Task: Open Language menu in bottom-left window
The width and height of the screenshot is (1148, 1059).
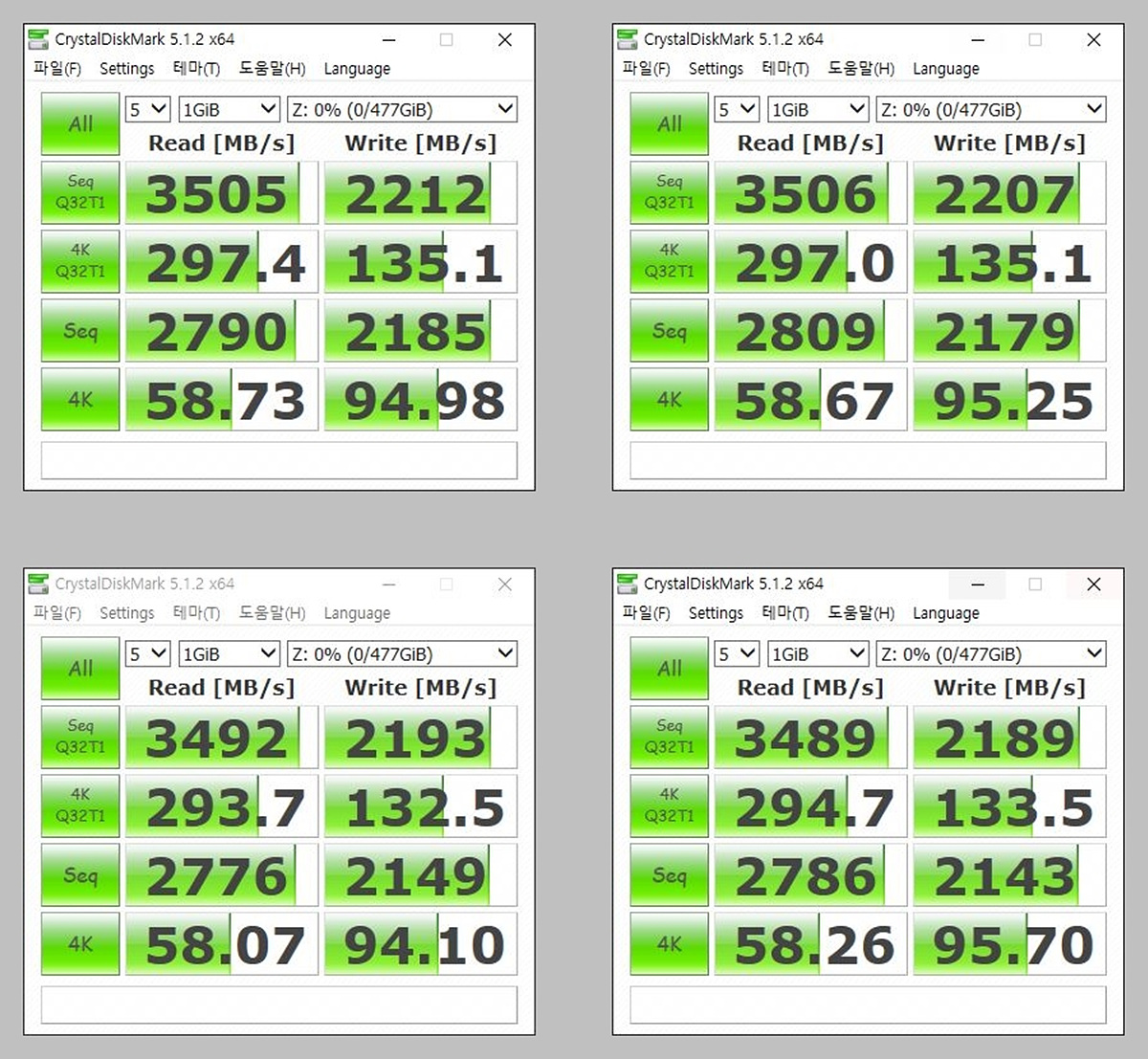Action: click(357, 613)
